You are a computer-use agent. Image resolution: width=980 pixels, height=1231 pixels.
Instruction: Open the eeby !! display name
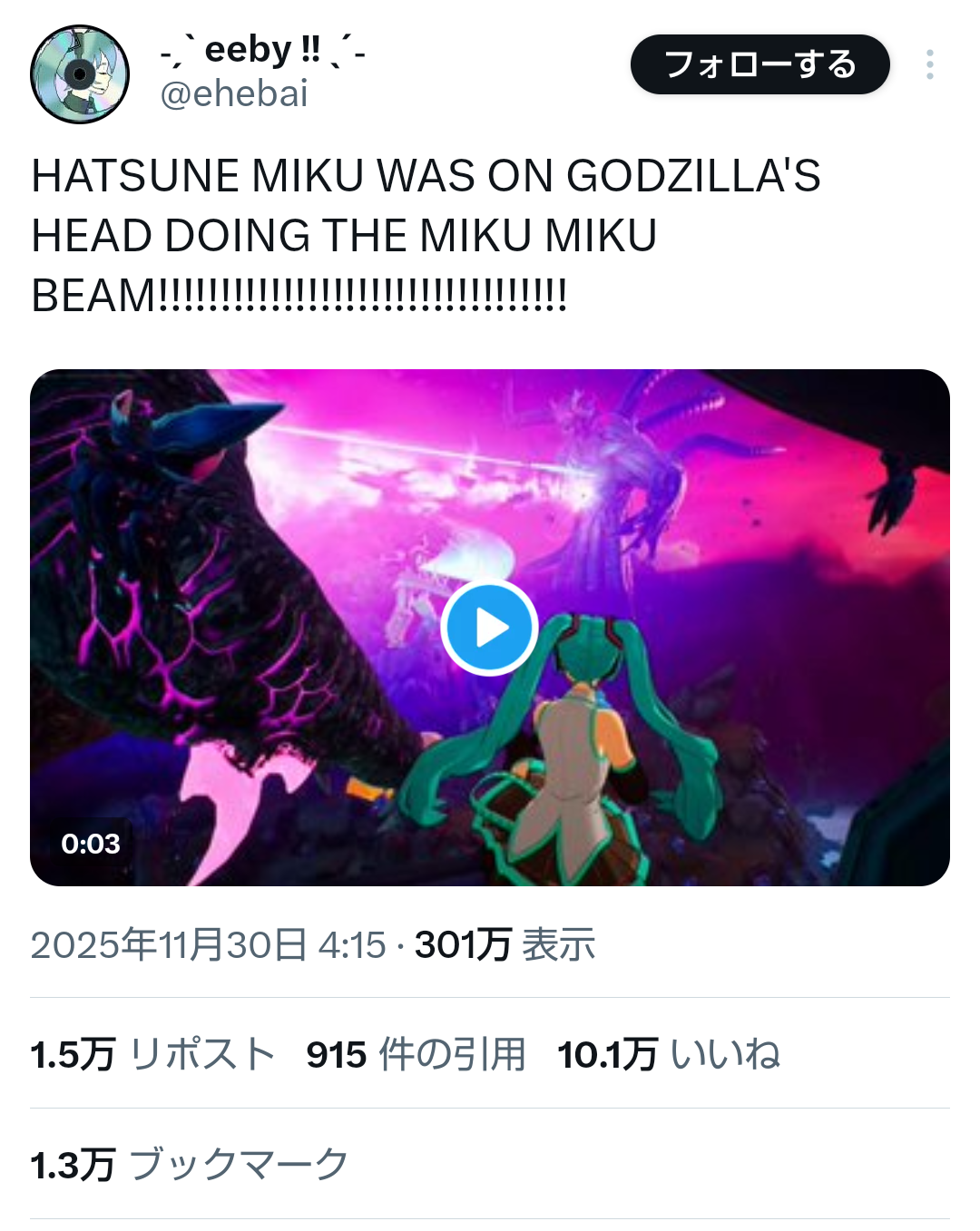pos(262,50)
